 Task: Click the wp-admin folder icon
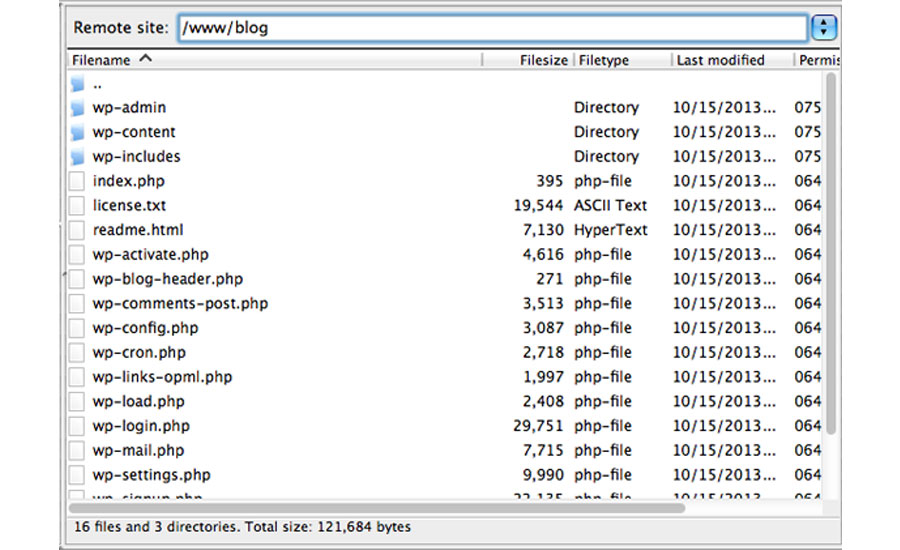pos(77,107)
